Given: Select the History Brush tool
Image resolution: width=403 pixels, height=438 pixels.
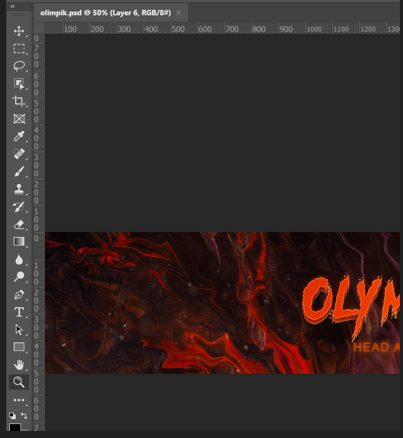Looking at the screenshot, I should [19, 207].
